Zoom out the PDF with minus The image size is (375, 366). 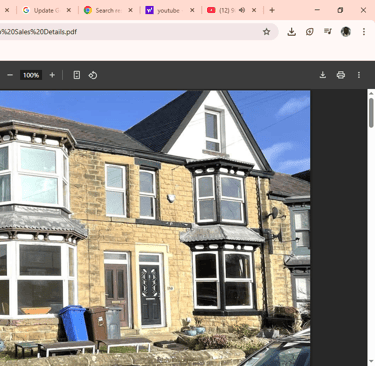tap(10, 75)
